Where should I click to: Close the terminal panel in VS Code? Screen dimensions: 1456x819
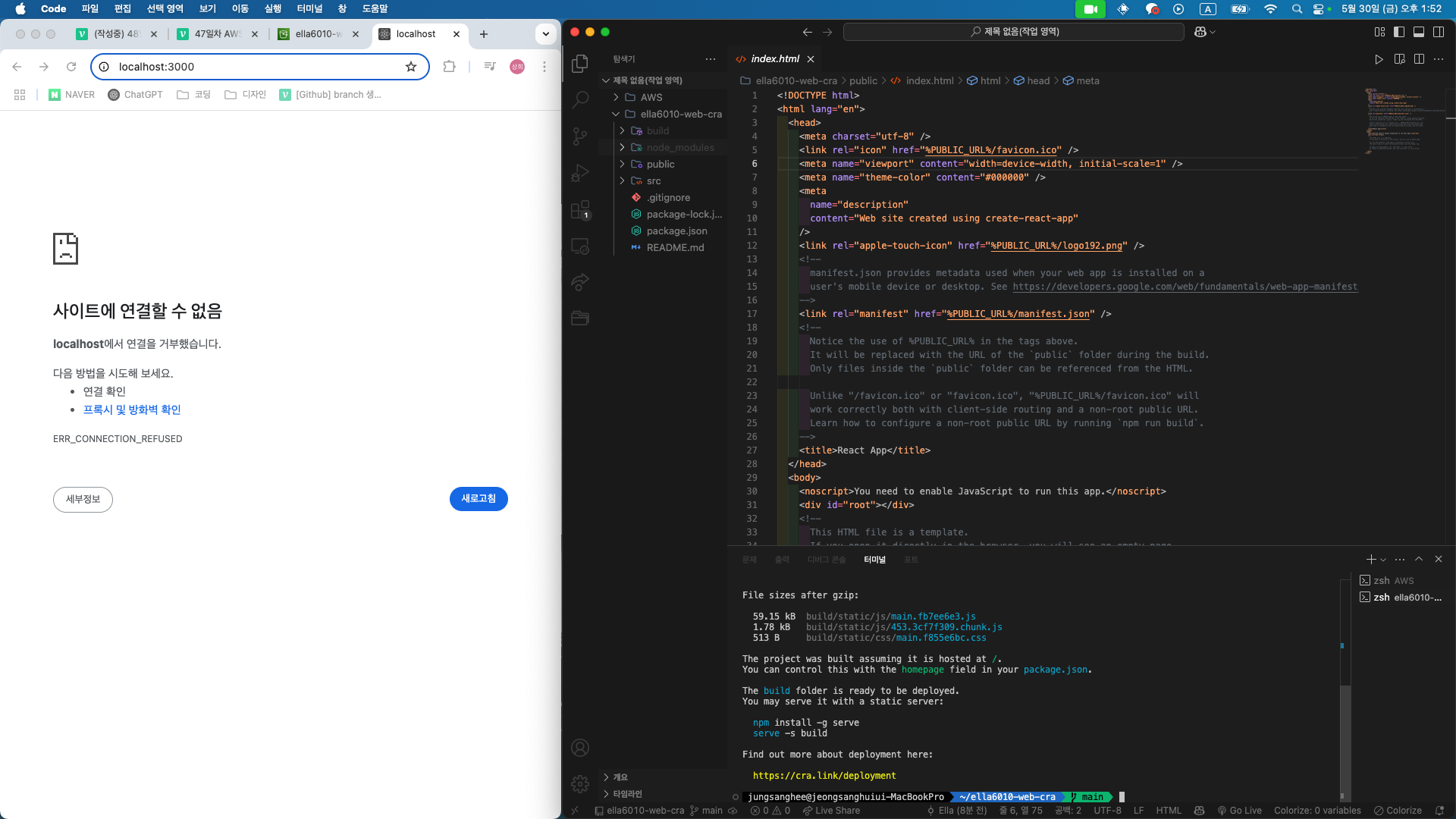[1439, 559]
